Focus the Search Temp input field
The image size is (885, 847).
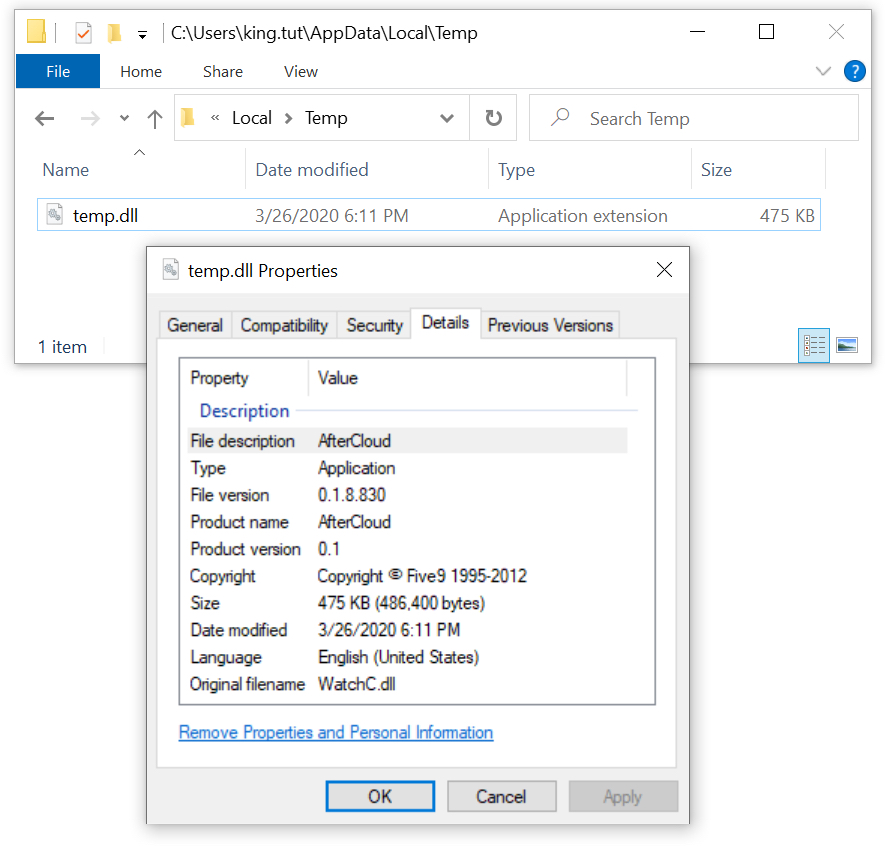click(694, 118)
